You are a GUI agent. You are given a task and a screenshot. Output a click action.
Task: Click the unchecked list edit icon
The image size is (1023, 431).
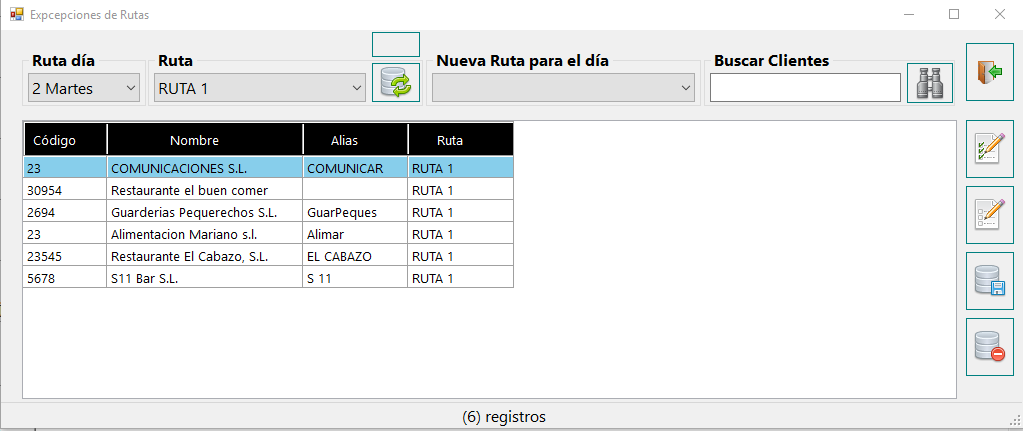click(990, 215)
